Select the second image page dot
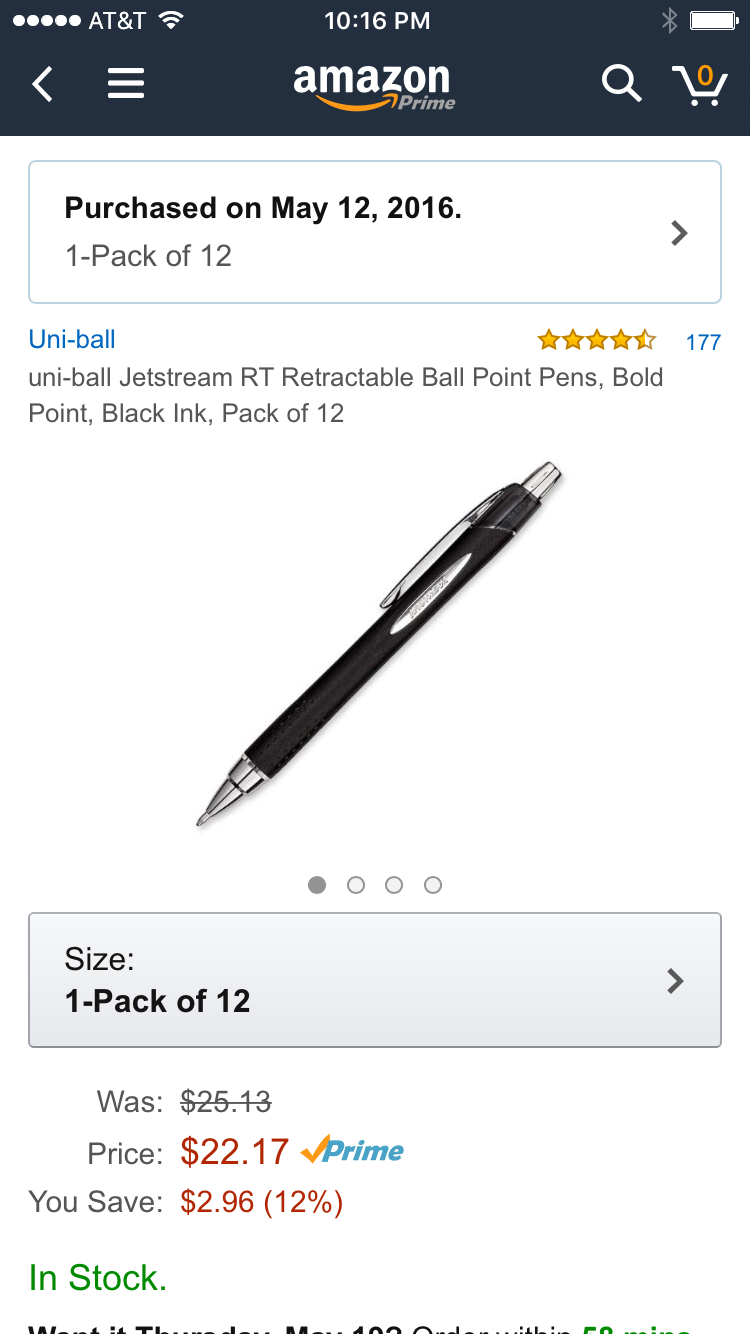This screenshot has width=750, height=1334. (355, 885)
